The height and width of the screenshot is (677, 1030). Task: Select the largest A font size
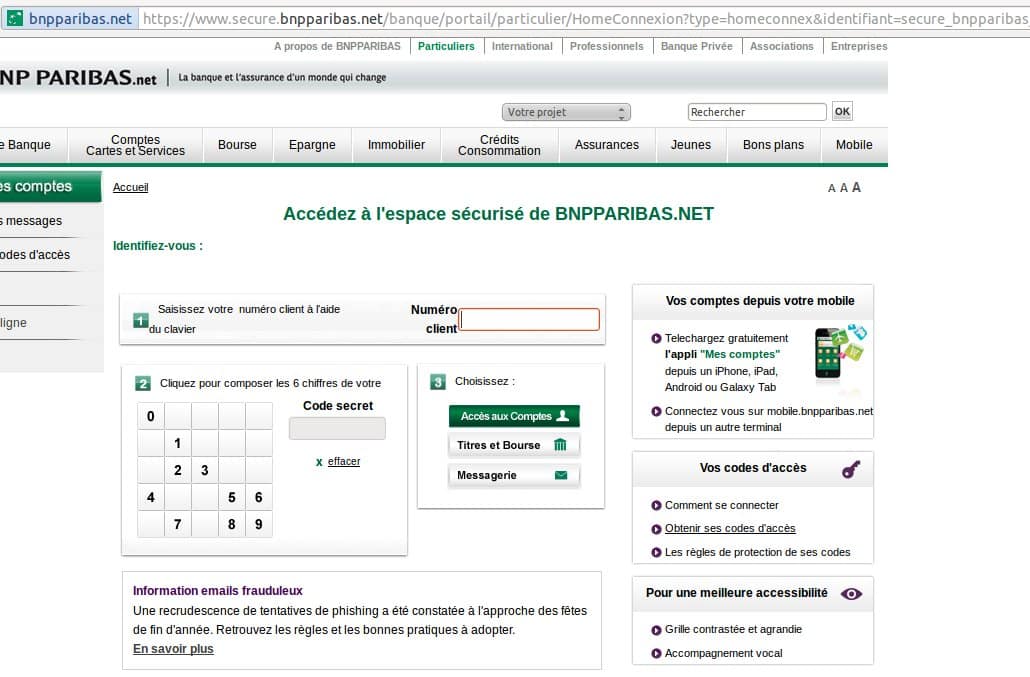pos(856,187)
